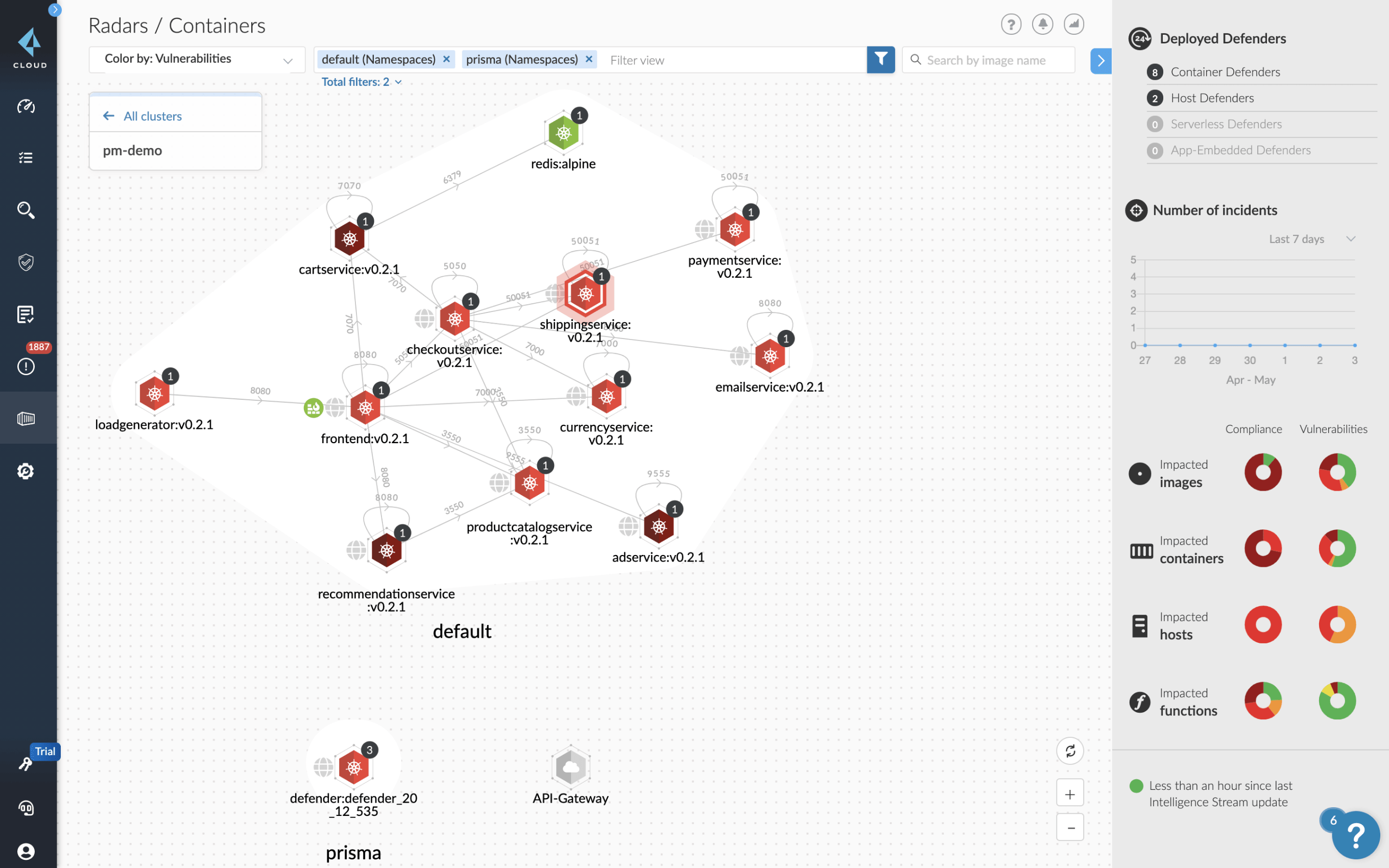Select the loadgenerator:v0.2.1 node
Viewport: 1389px width, 868px height.
pyautogui.click(x=154, y=394)
